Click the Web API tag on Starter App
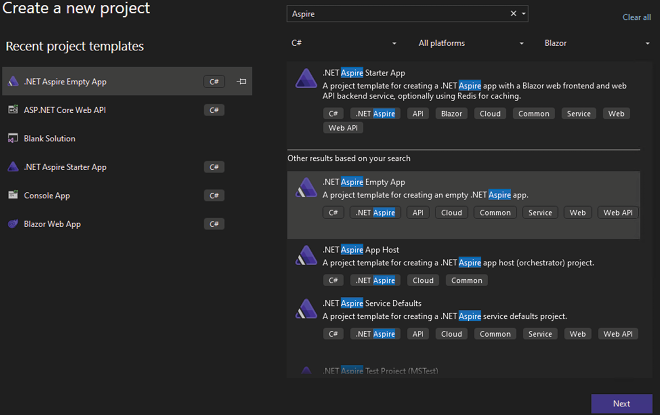 (343, 128)
